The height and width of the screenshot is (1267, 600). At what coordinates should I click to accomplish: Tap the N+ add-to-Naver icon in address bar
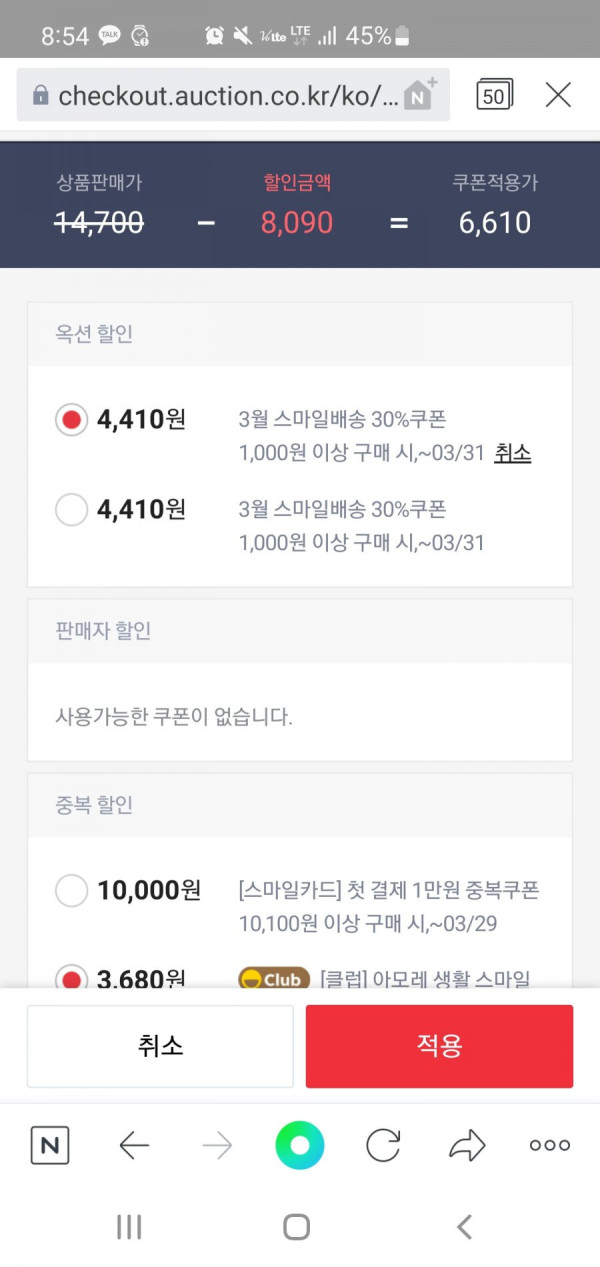420,93
